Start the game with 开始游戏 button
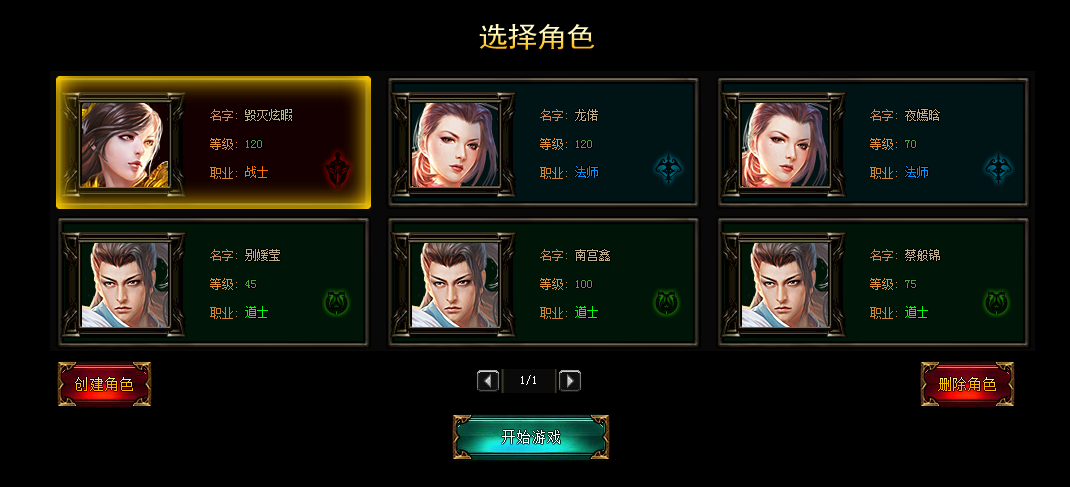1070x487 pixels. (531, 437)
